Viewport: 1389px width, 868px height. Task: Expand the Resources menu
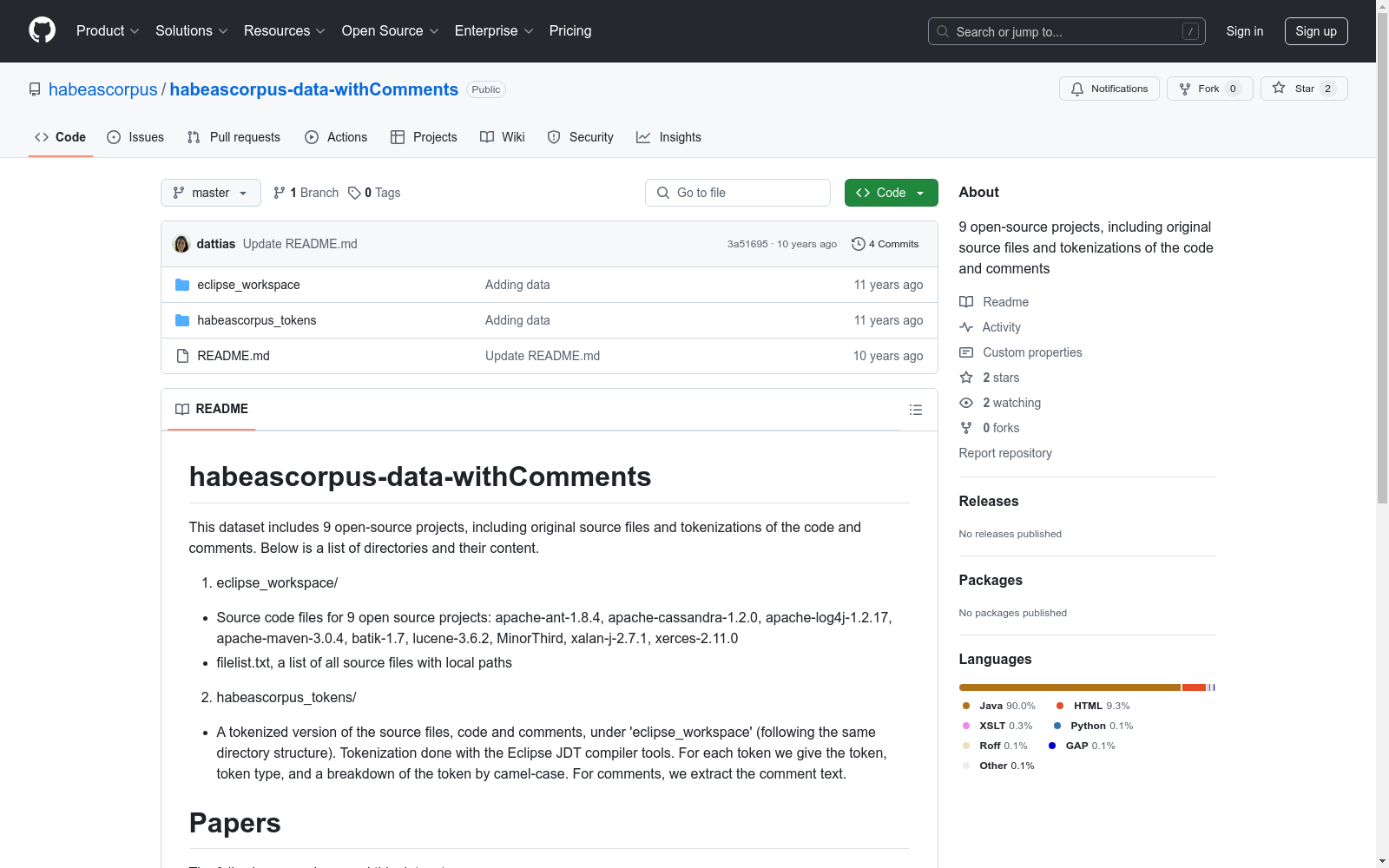[285, 30]
